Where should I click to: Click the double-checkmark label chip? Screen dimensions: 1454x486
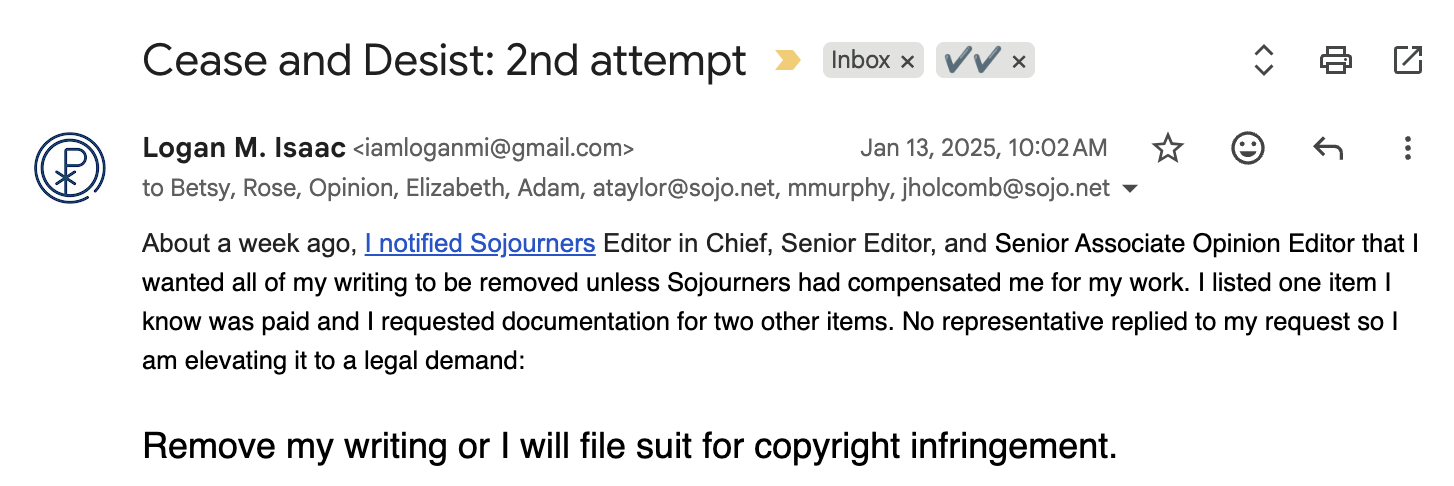pyautogui.click(x=972, y=61)
